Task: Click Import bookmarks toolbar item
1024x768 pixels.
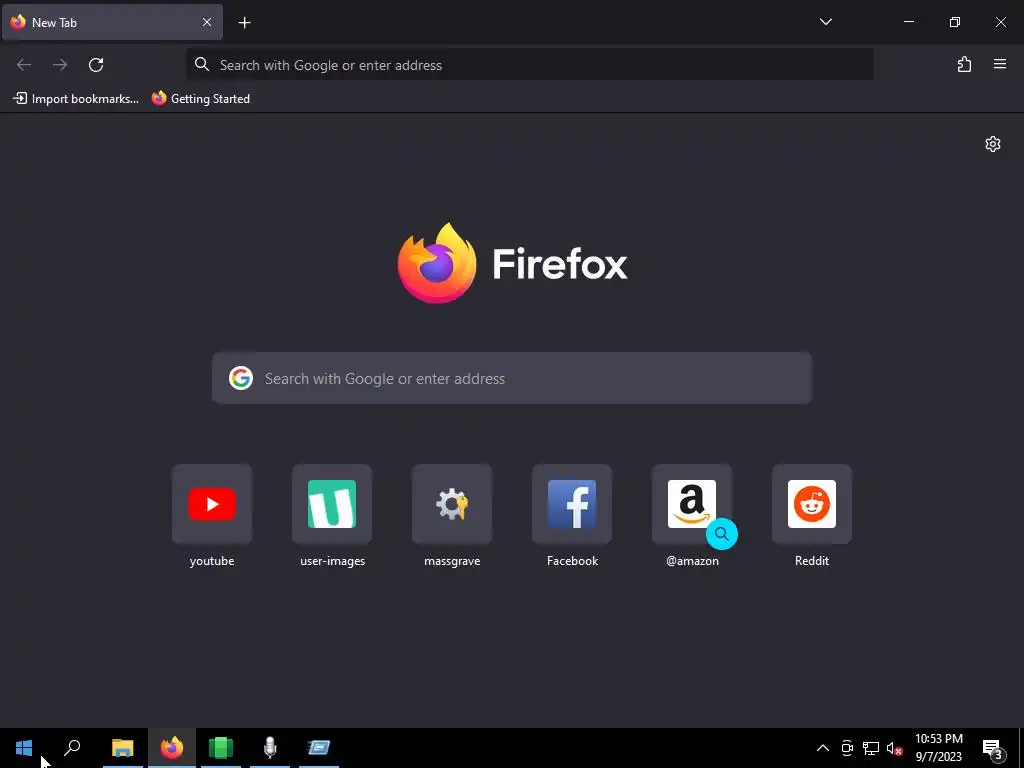Action: click(76, 99)
